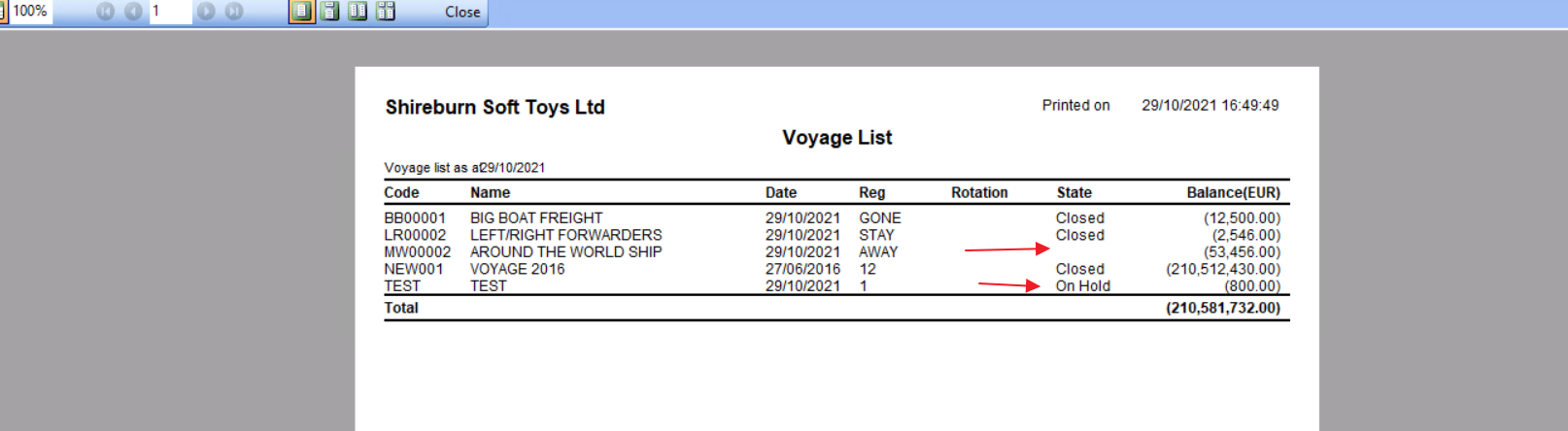Click the On Hold state for TEST
This screenshot has height=431, width=1568.
(1082, 286)
